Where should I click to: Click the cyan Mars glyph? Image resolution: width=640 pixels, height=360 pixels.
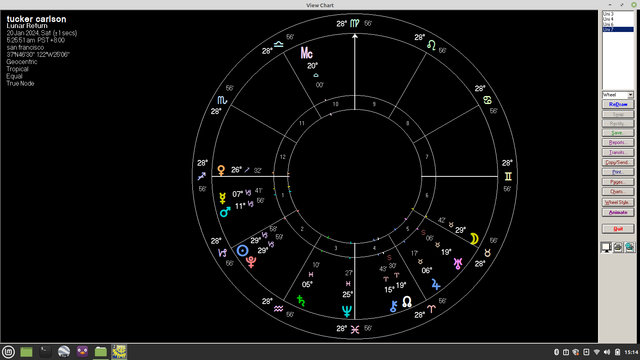pyautogui.click(x=225, y=211)
